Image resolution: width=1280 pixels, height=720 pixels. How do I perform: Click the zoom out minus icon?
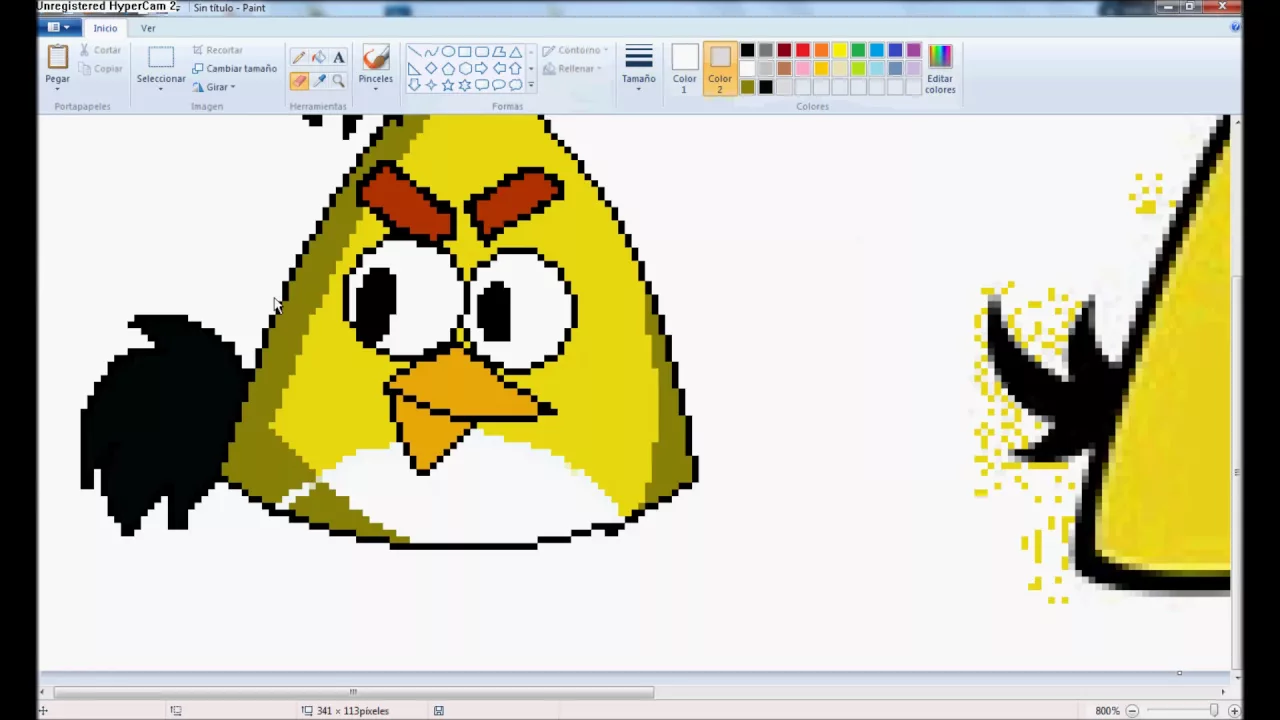tap(1132, 711)
